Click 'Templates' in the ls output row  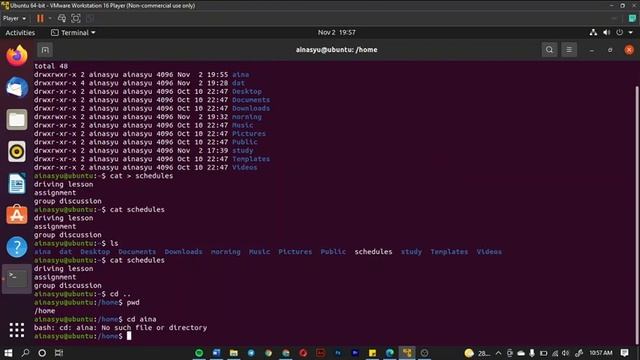point(449,252)
